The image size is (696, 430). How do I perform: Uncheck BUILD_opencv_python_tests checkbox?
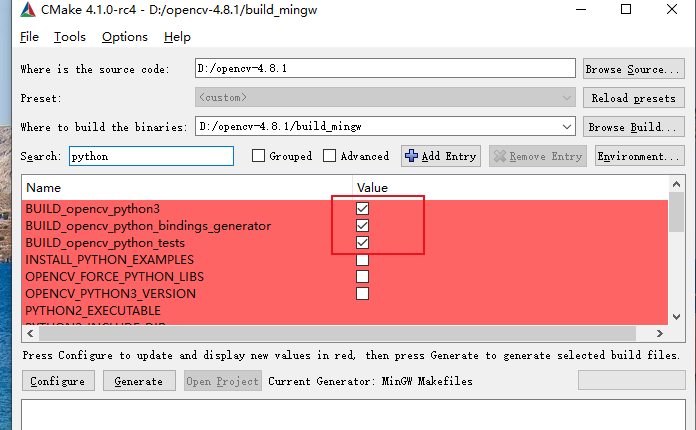(362, 242)
